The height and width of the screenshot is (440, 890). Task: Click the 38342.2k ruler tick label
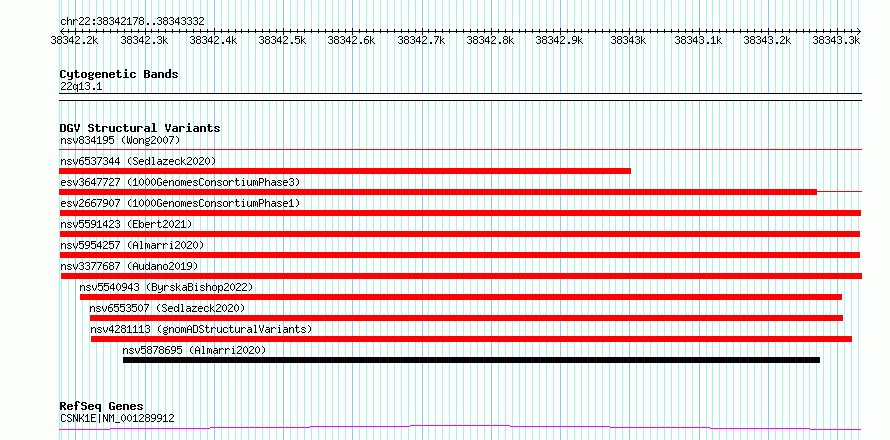[x=74, y=40]
